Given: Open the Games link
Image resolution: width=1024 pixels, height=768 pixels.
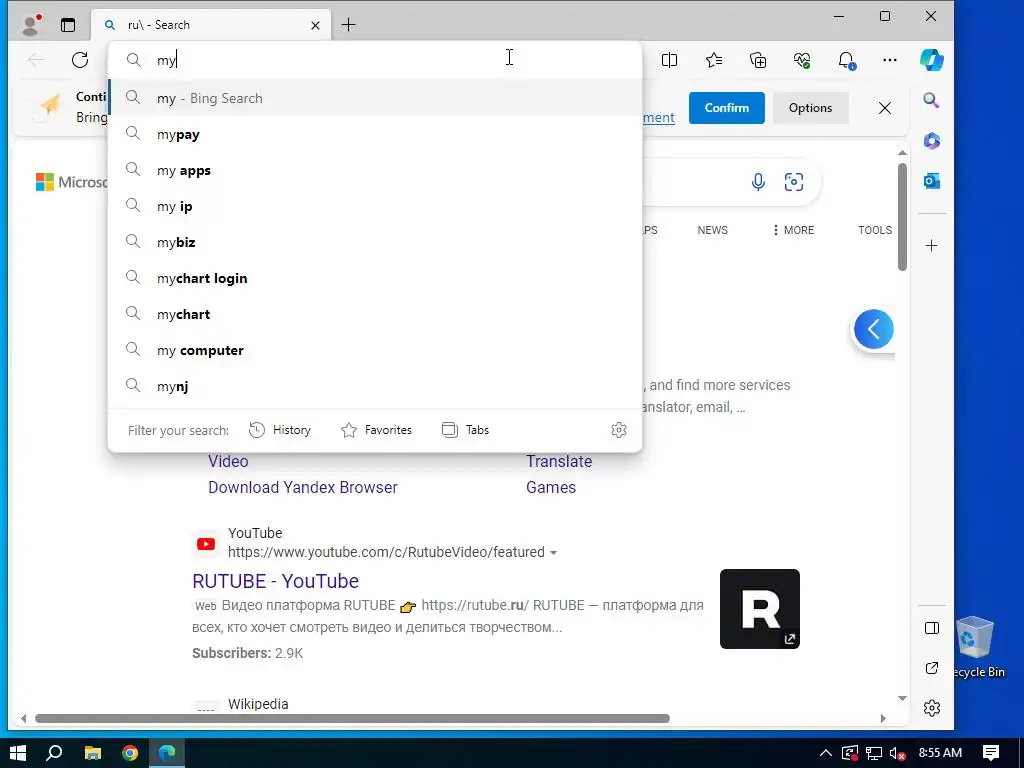Looking at the screenshot, I should click(x=551, y=487).
